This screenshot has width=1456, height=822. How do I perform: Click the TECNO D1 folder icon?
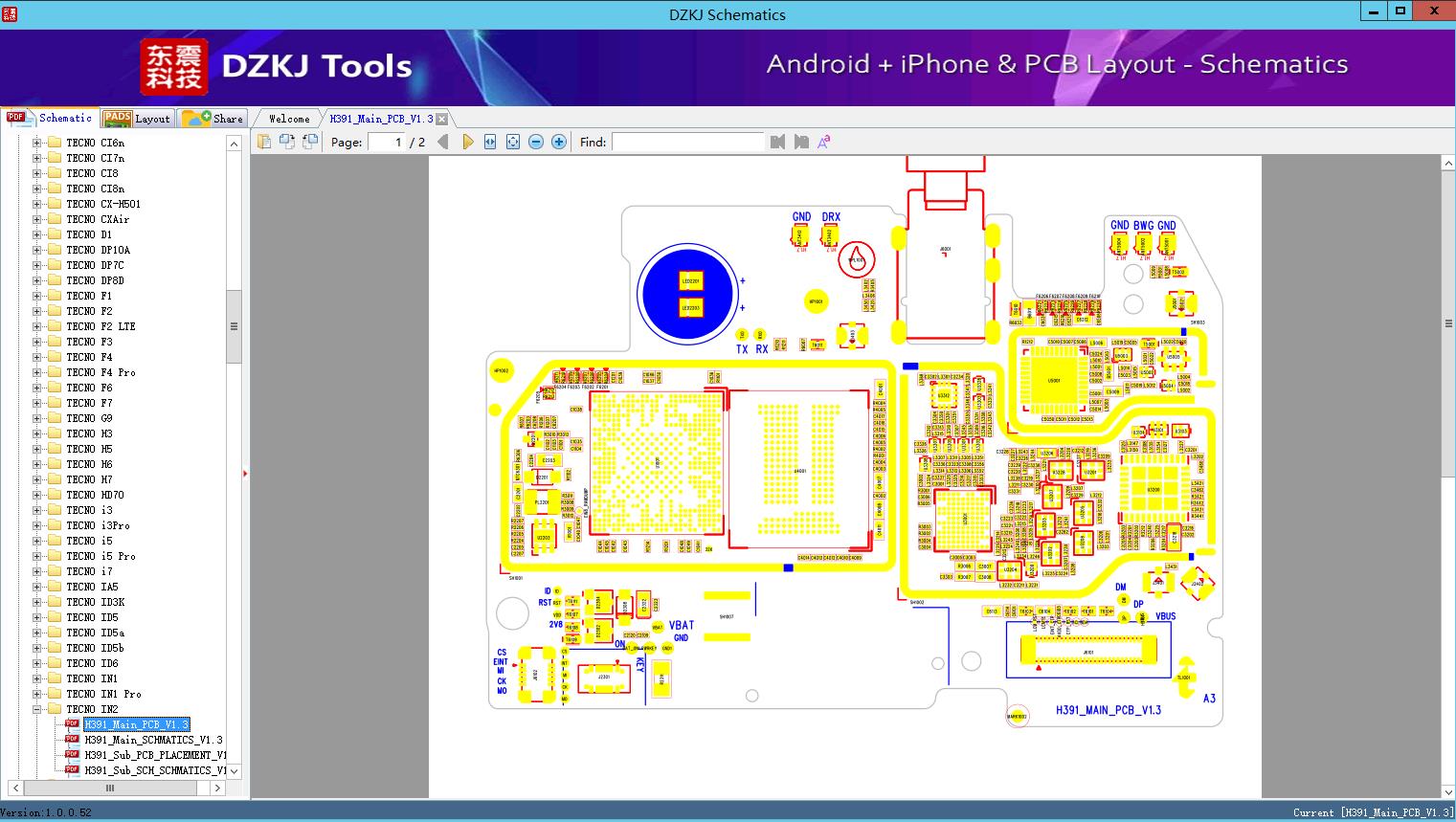tap(55, 234)
